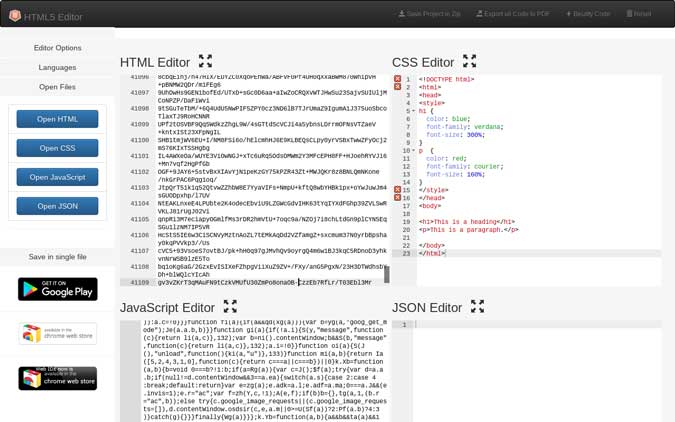The width and height of the screenshot is (675, 422).
Task: Collapse the h1 block fold arrow at line 5
Action: (x=414, y=111)
